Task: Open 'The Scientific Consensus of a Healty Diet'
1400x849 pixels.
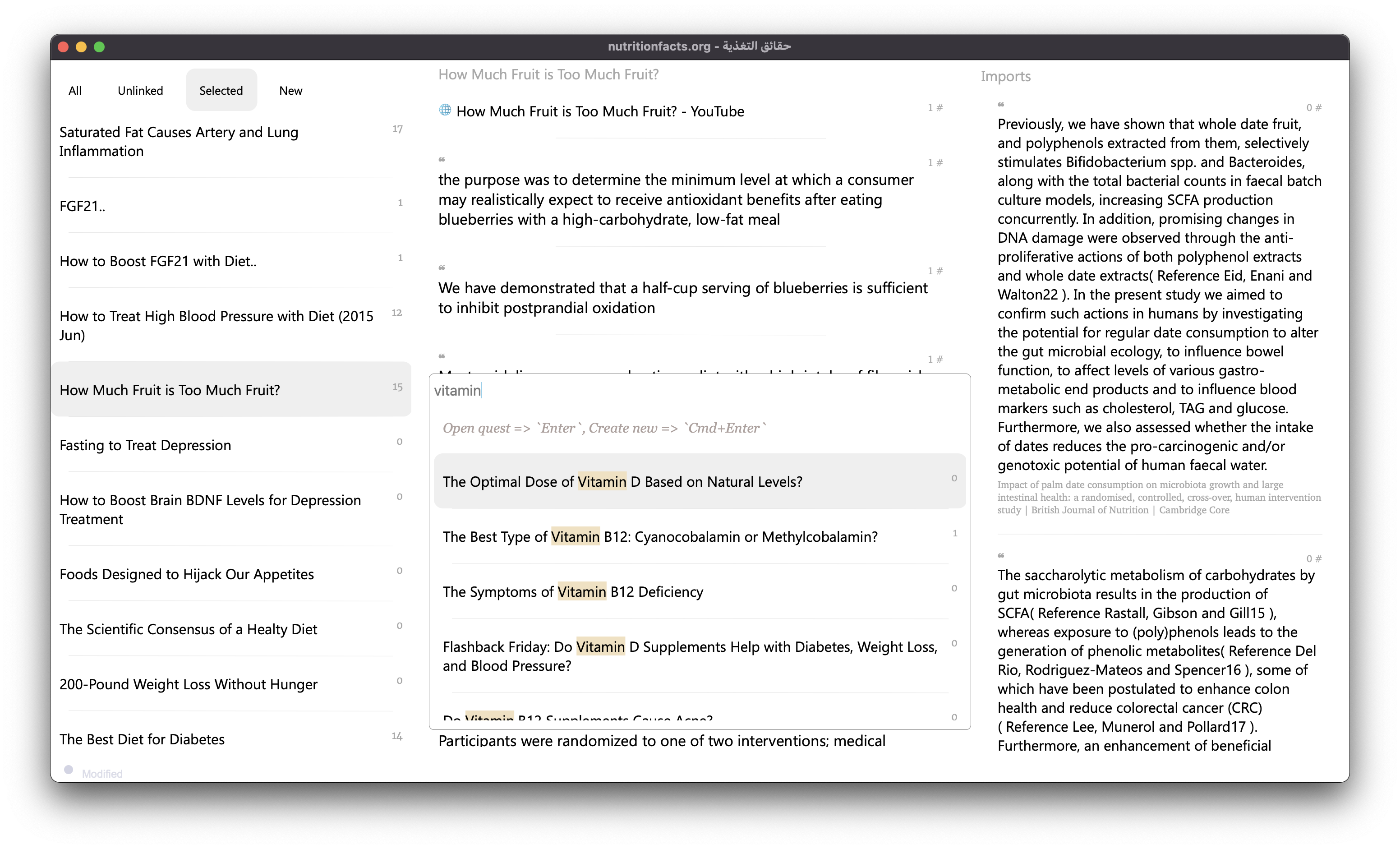Action: coord(230,629)
